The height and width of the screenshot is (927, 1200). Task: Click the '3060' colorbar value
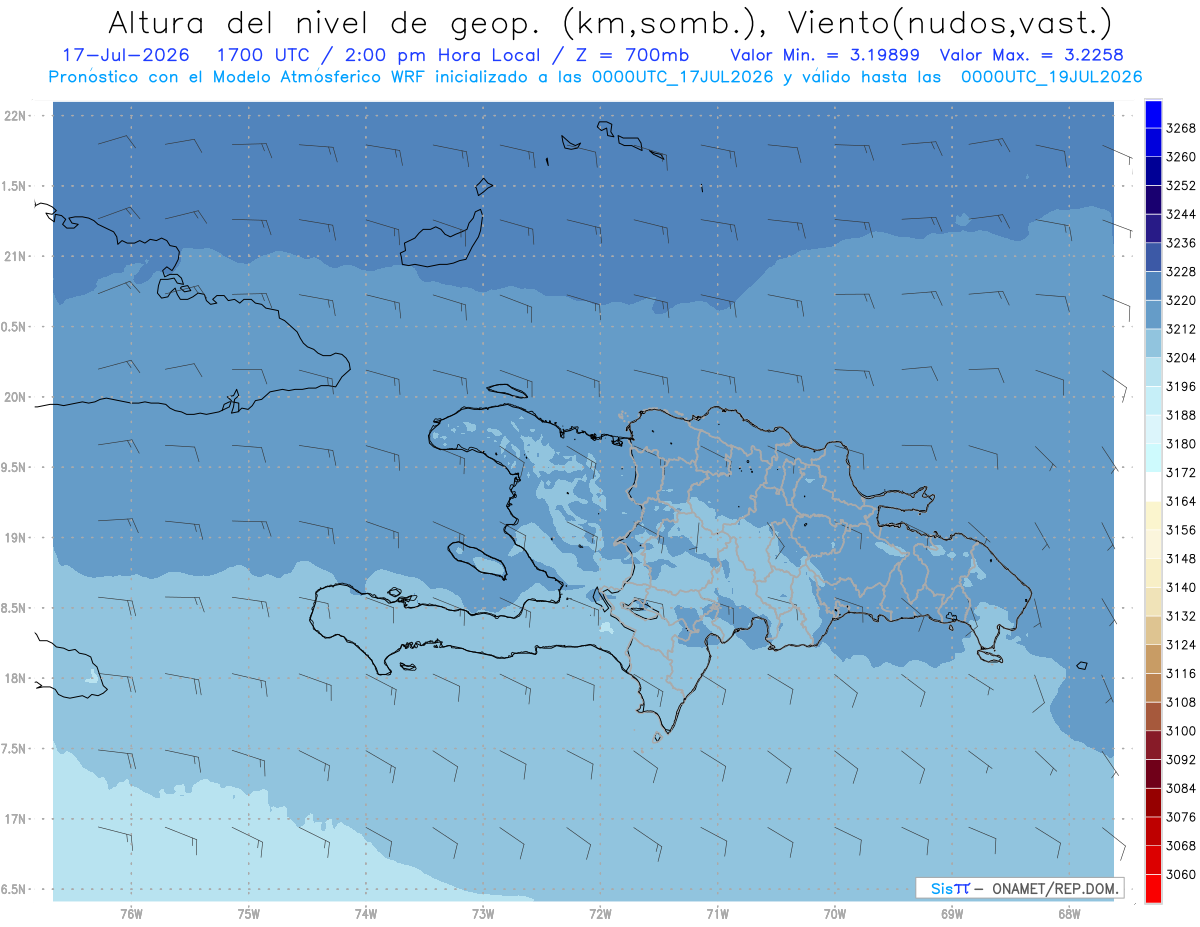click(x=1181, y=874)
